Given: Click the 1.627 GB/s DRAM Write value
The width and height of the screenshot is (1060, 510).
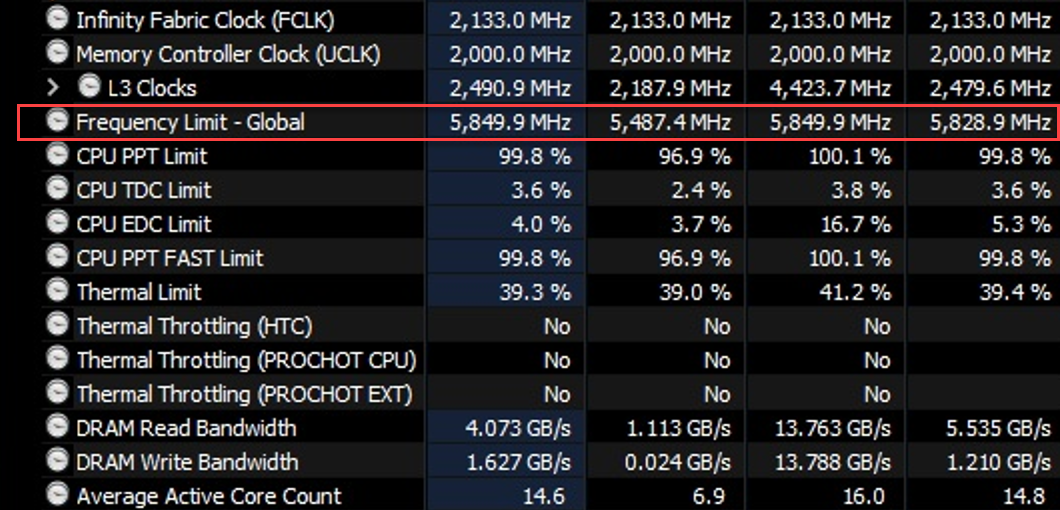Looking at the screenshot, I should coord(519,463).
